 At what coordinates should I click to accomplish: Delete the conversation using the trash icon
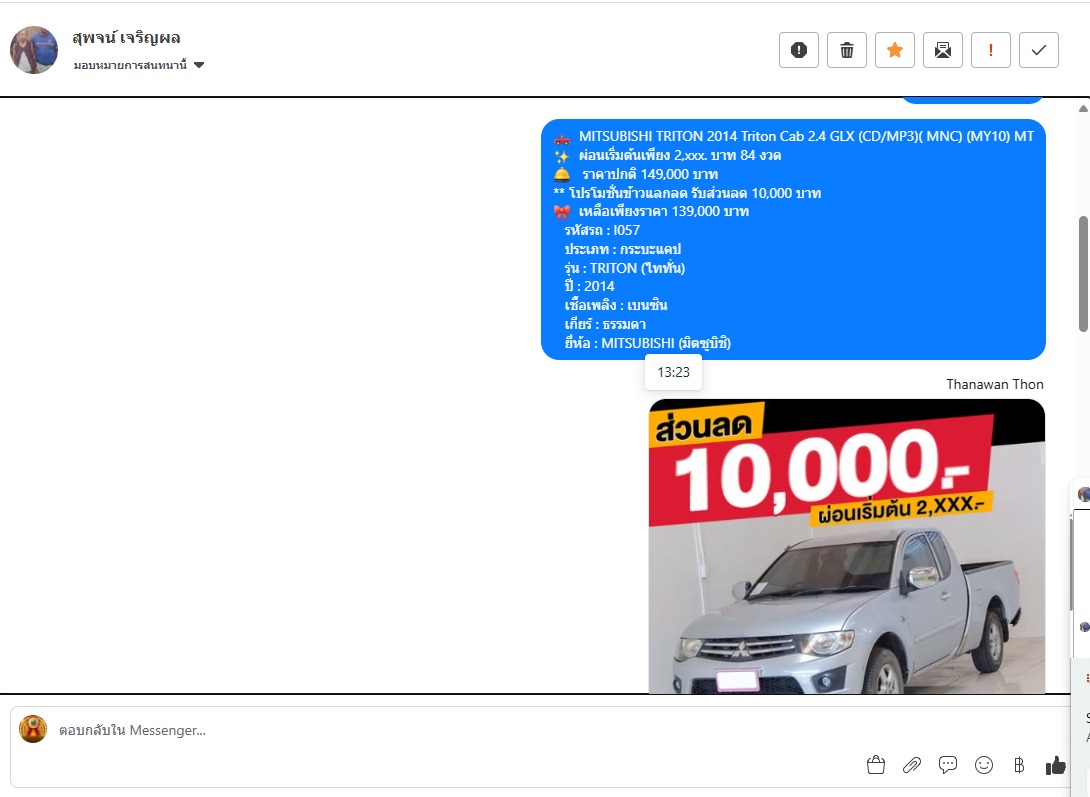point(847,50)
